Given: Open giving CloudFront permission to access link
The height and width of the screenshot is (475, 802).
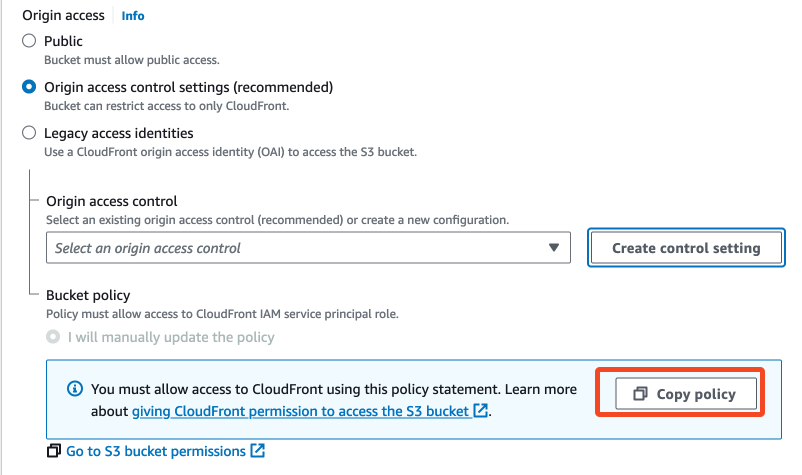Looking at the screenshot, I should click(x=300, y=411).
